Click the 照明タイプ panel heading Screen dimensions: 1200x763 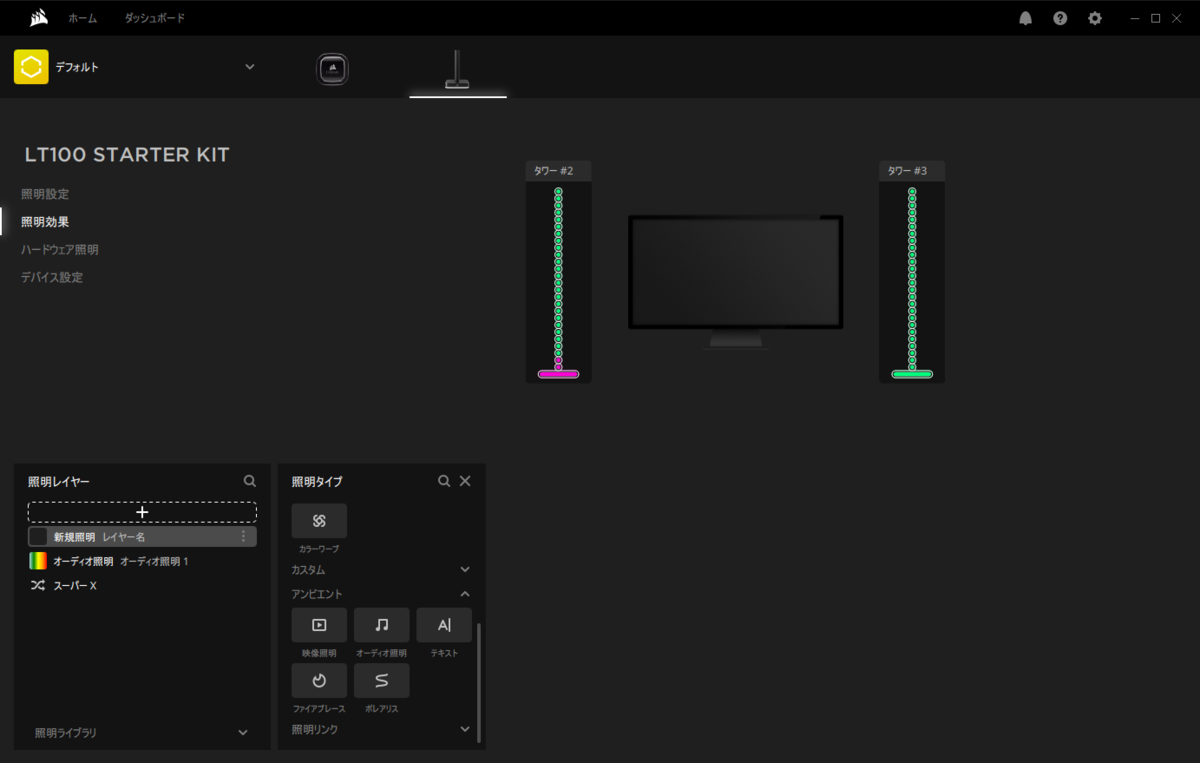(317, 482)
